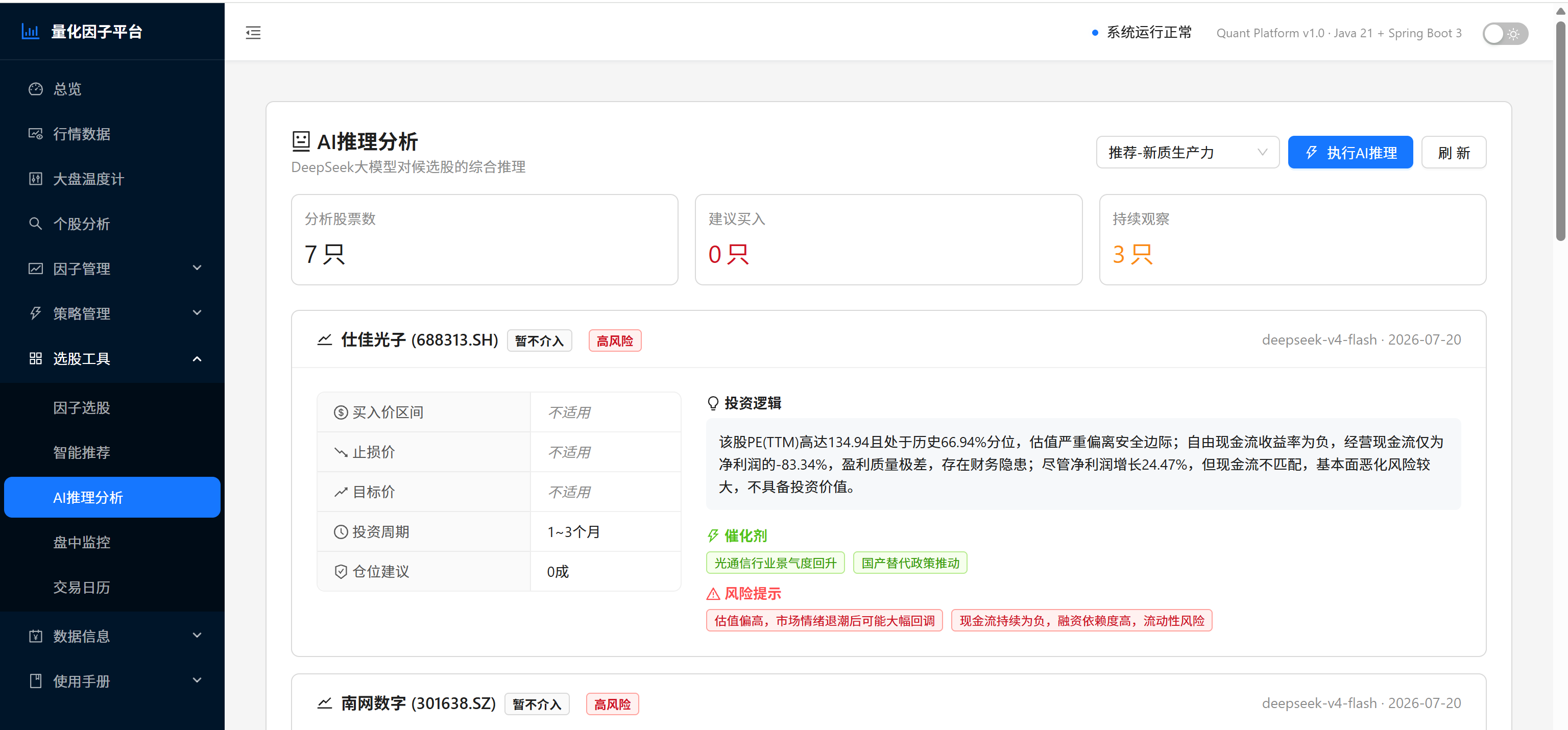The height and width of the screenshot is (730, 1568).
Task: Open the 交易日历 menu item
Action: [x=112, y=588]
